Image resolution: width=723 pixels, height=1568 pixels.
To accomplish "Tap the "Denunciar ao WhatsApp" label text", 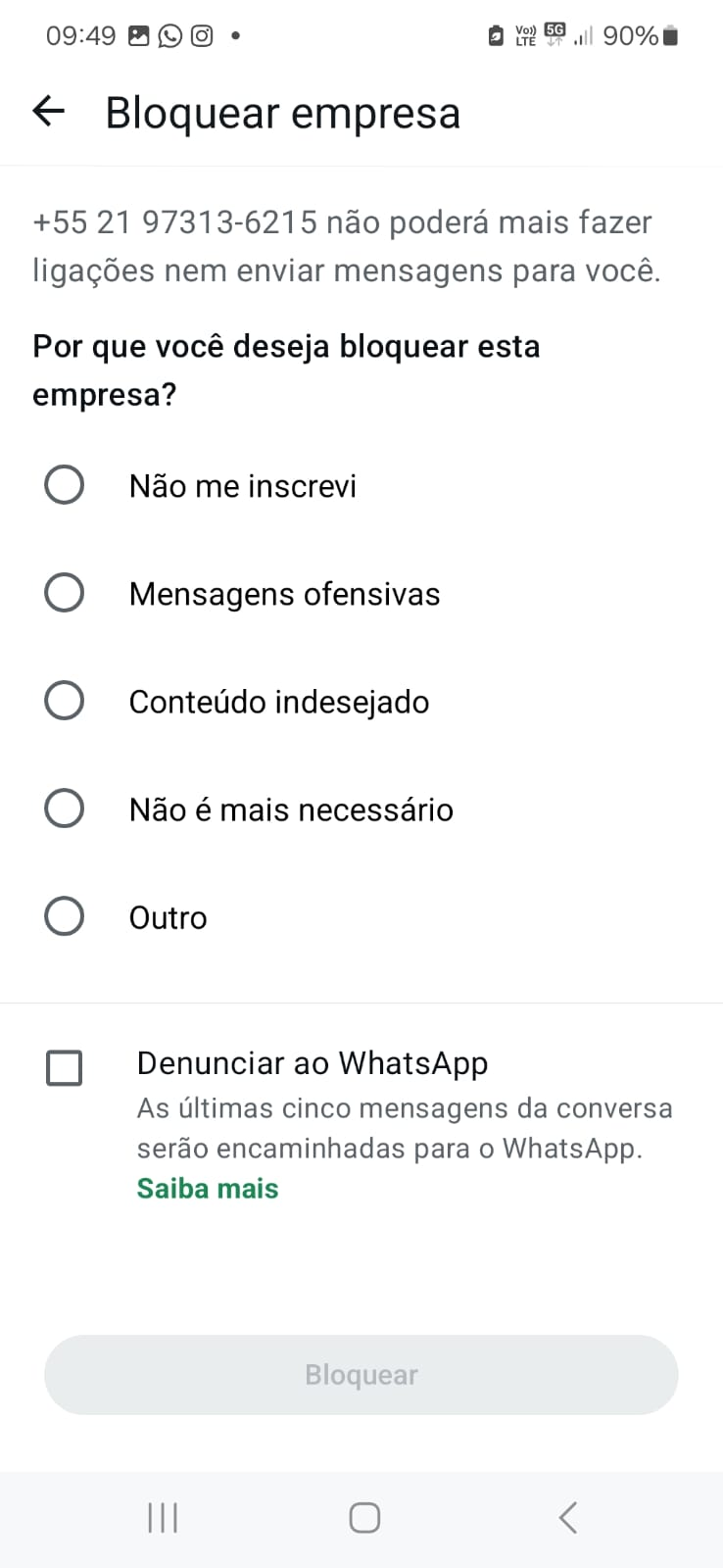I will click(313, 1063).
